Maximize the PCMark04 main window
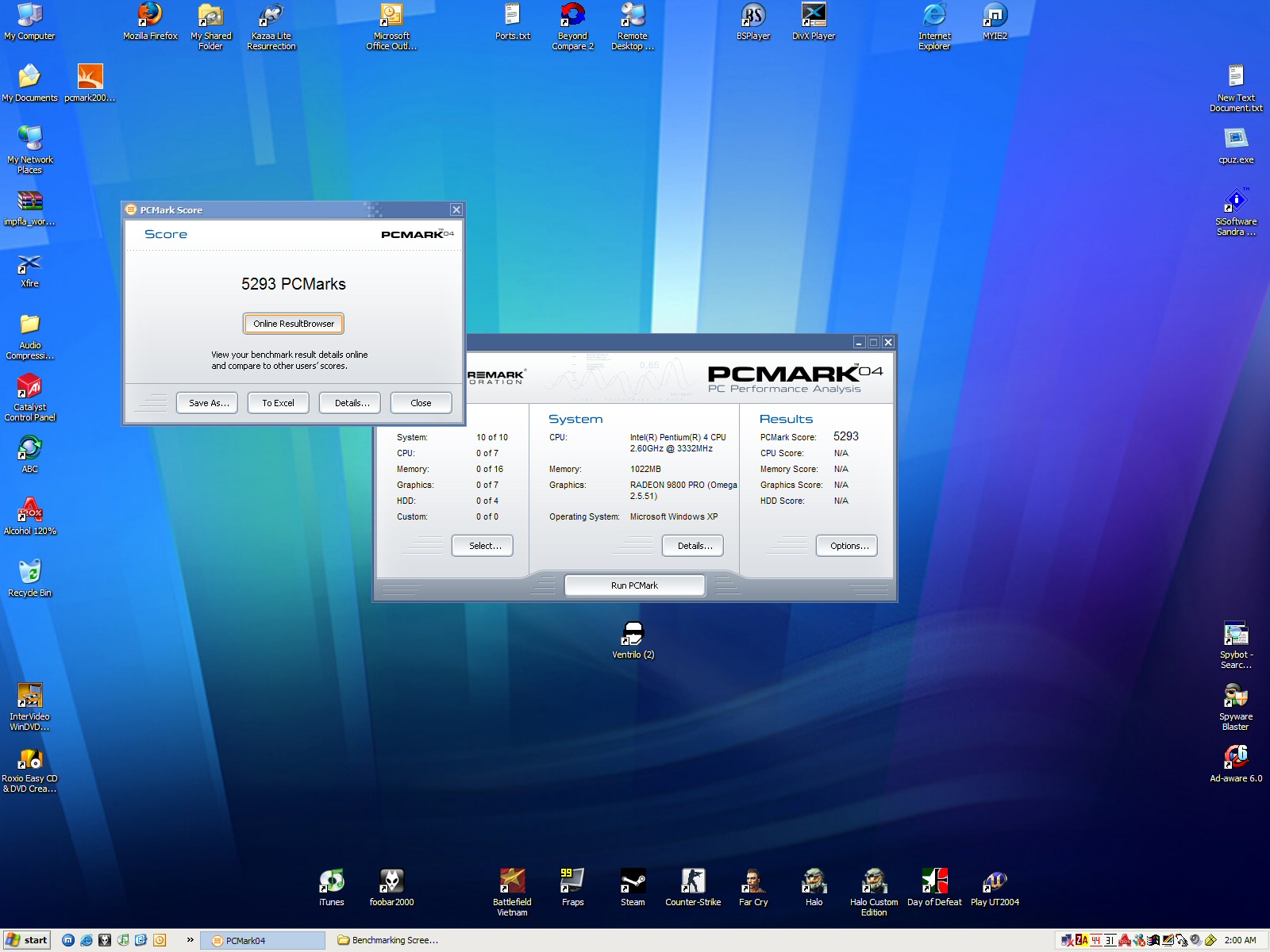 (873, 342)
